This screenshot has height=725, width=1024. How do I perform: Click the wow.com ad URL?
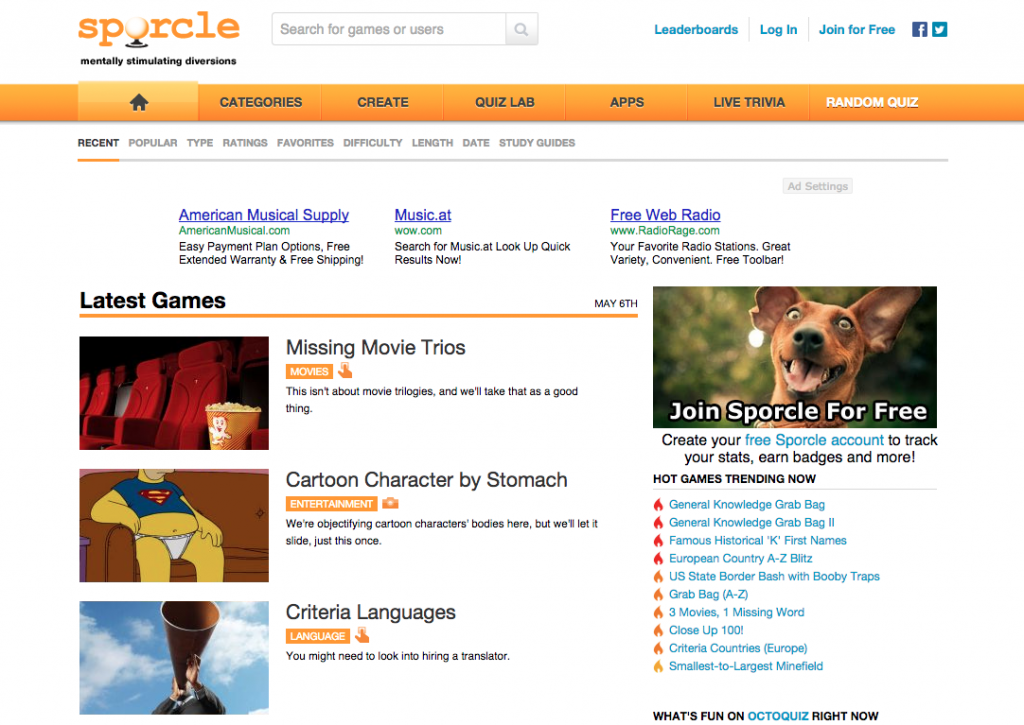(418, 231)
